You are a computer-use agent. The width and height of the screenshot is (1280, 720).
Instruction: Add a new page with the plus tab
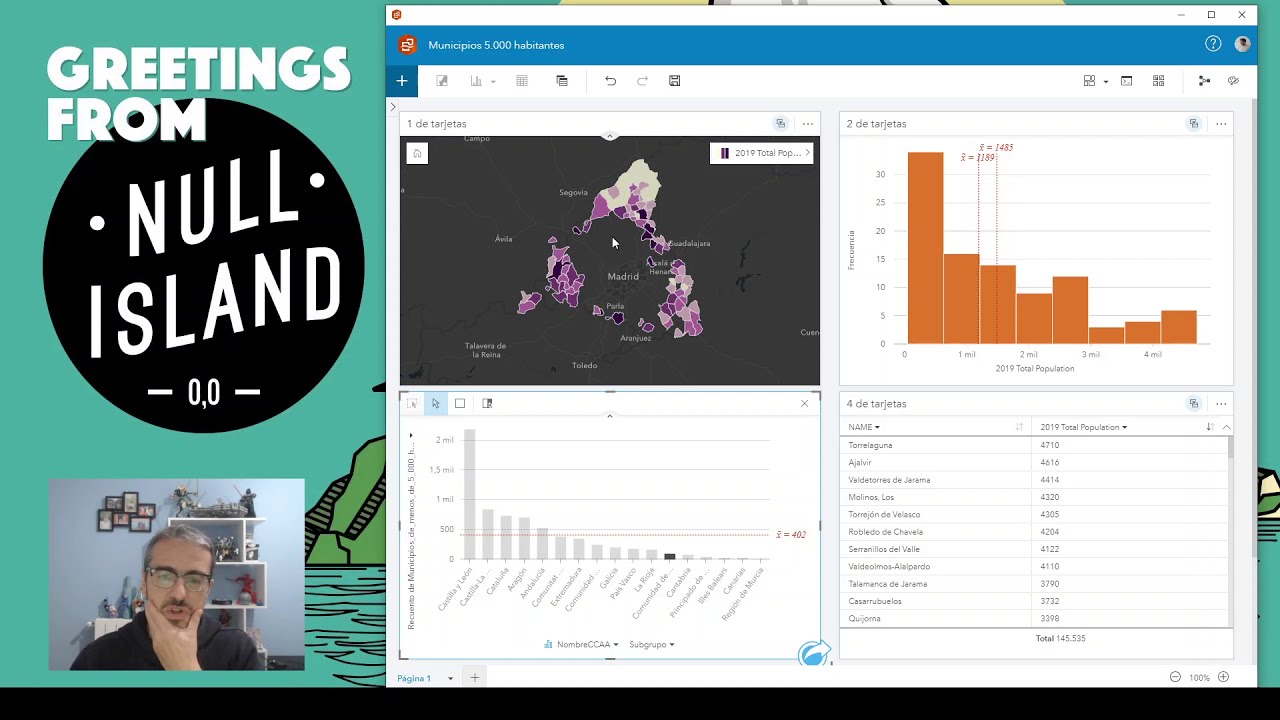click(x=475, y=678)
